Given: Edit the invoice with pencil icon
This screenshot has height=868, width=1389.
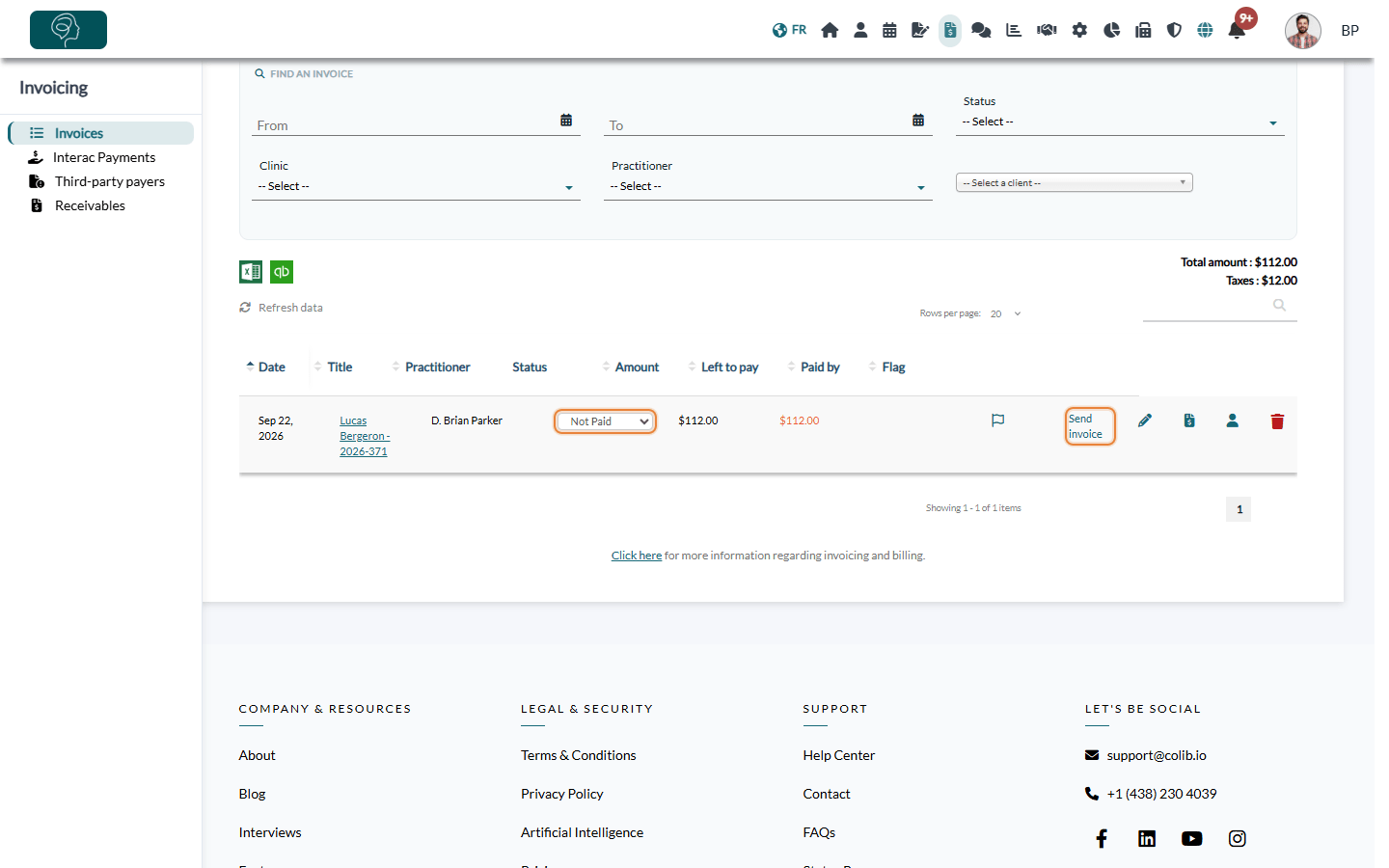Looking at the screenshot, I should (x=1145, y=420).
